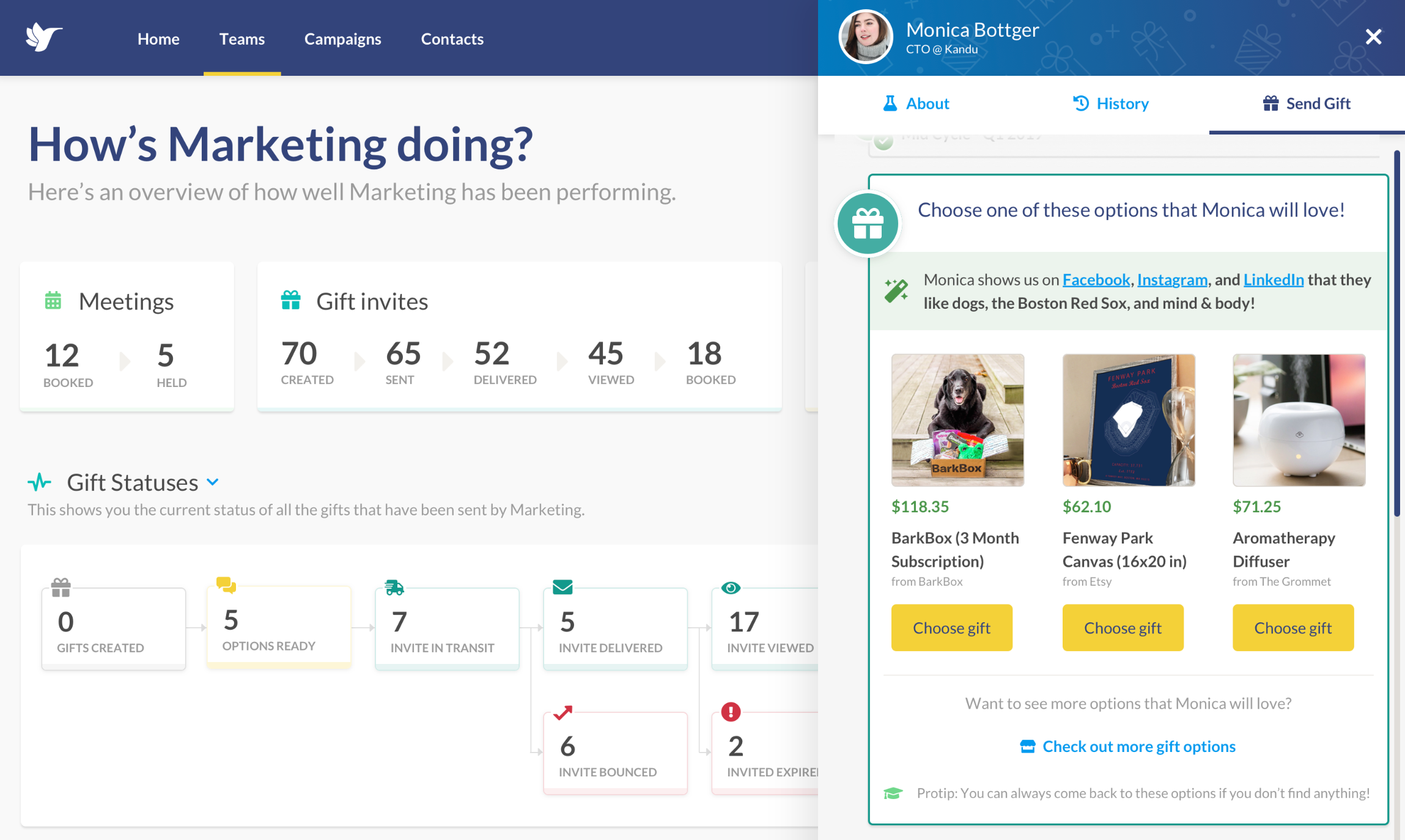1405x840 pixels.
Task: Choose the Fenway Park Canvas gift
Action: [x=1123, y=628]
